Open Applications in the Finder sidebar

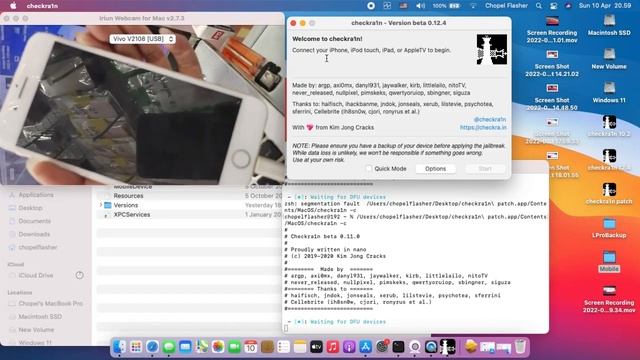(x=36, y=195)
